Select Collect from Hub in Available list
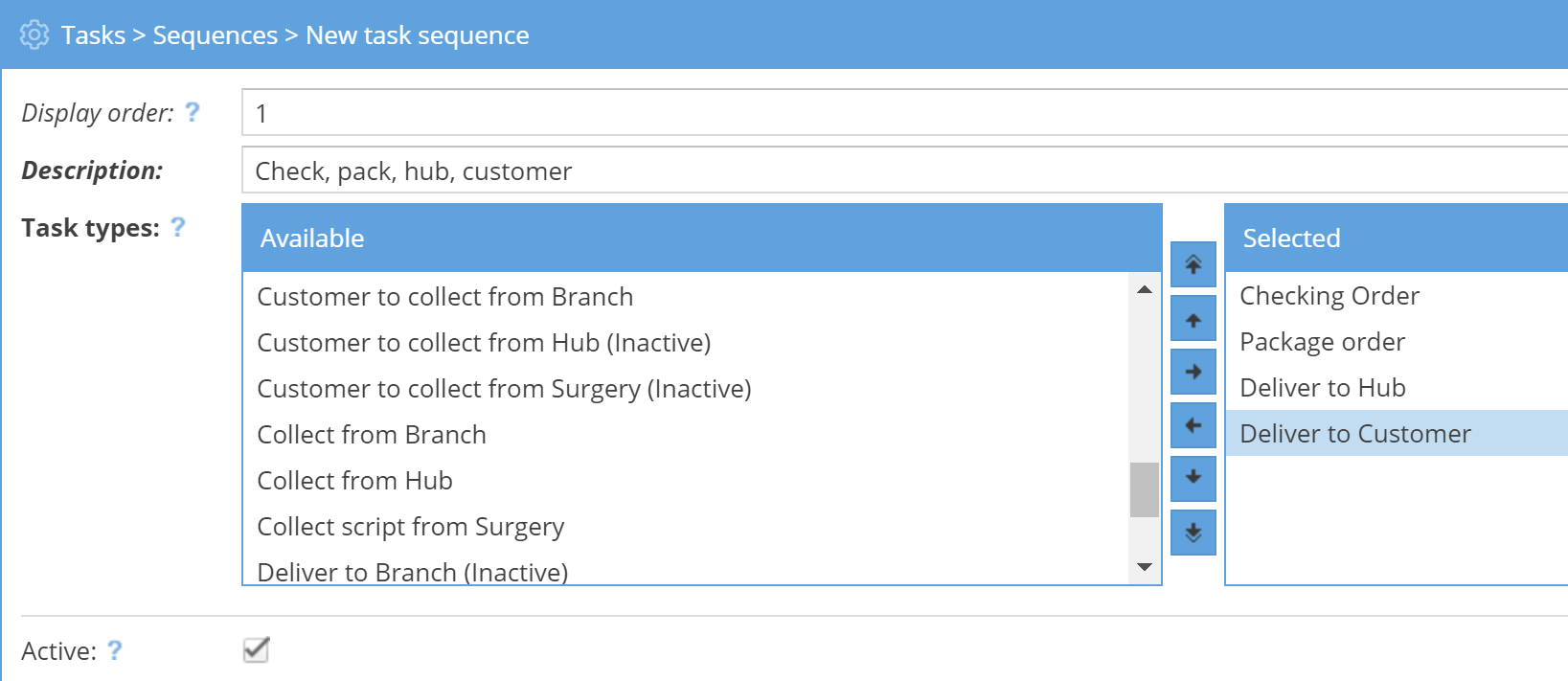This screenshot has height=681, width=1568. (x=355, y=481)
